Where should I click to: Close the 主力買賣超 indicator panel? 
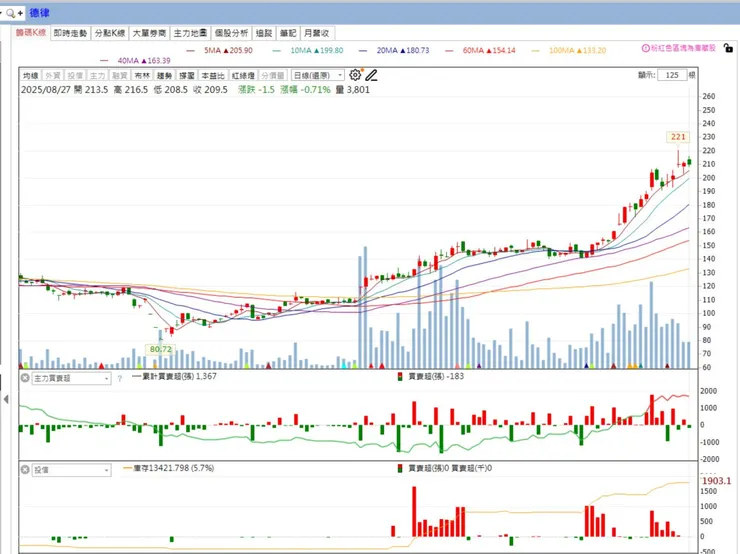pyautogui.click(x=25, y=378)
